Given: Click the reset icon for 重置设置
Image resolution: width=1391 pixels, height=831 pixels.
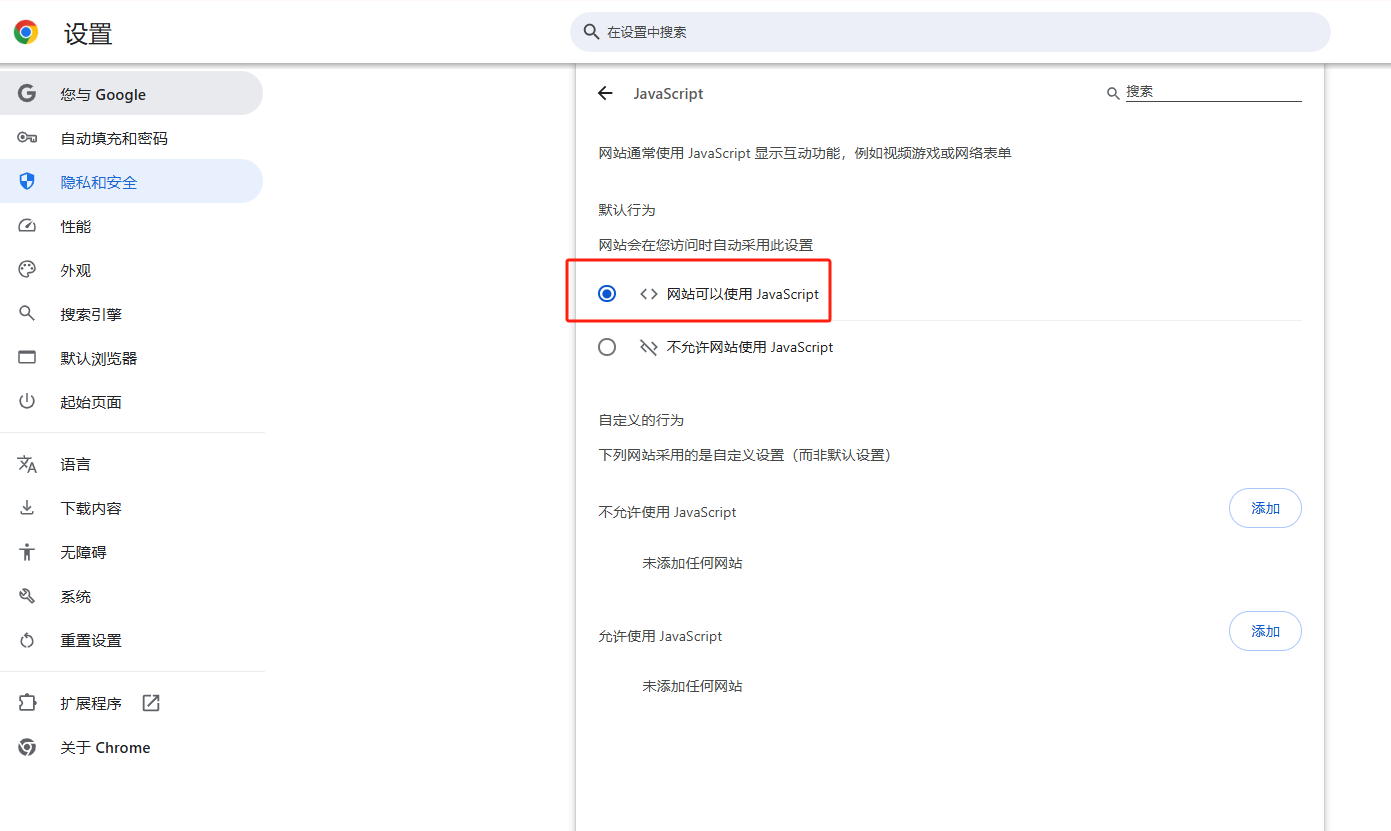Looking at the screenshot, I should (x=27, y=640).
